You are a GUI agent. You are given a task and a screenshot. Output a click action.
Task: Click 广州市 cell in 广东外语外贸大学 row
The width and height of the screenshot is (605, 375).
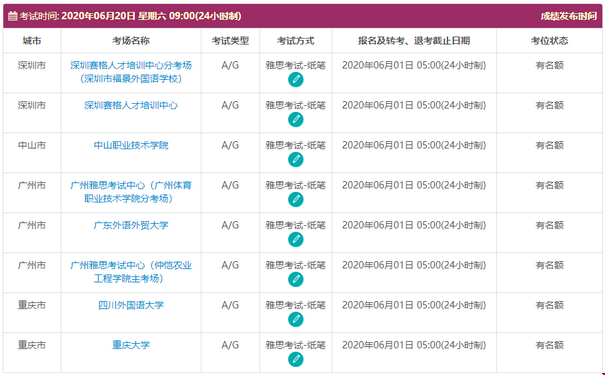(x=32, y=225)
